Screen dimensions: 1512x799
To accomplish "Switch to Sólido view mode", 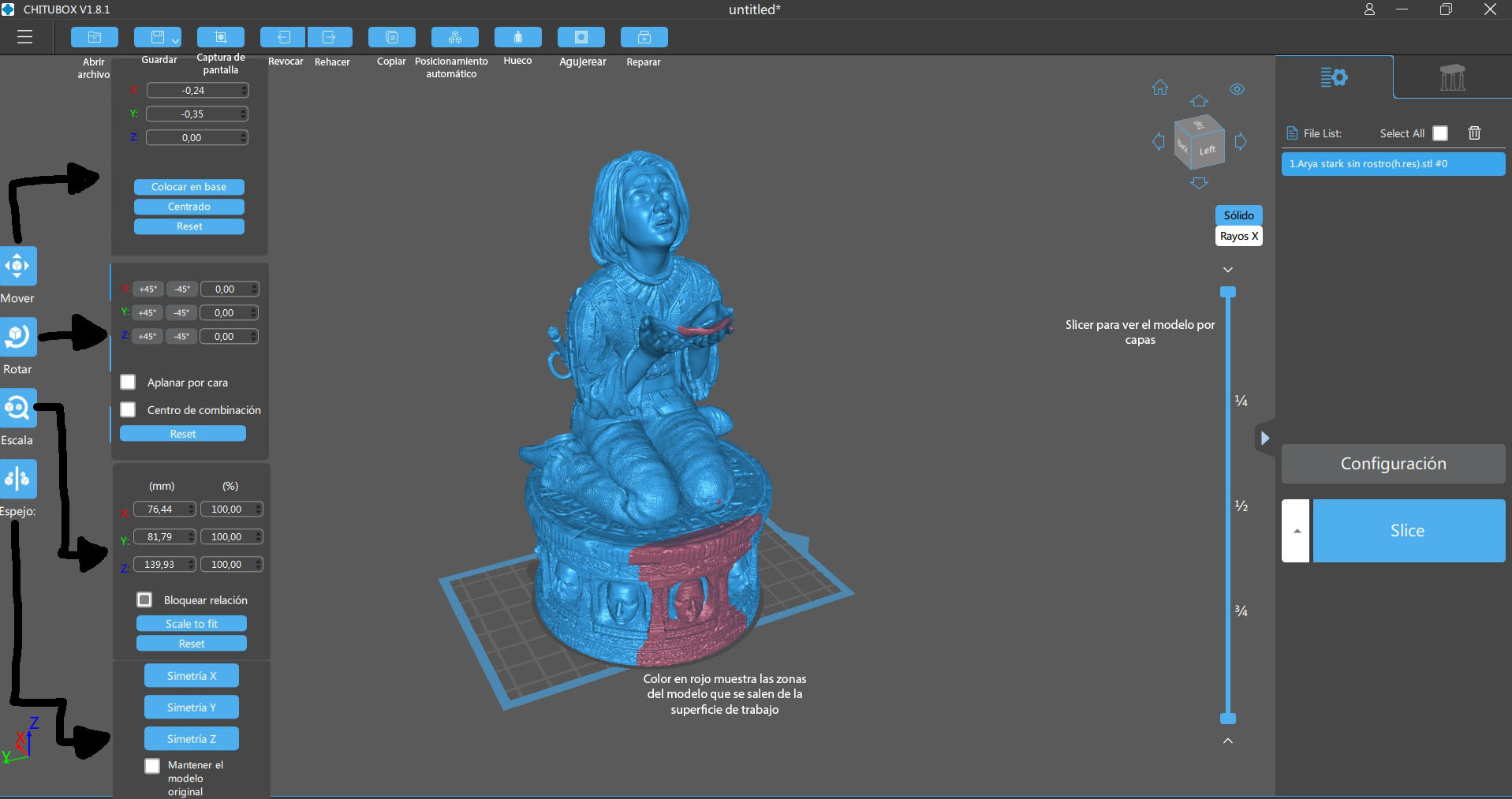I will (x=1239, y=215).
